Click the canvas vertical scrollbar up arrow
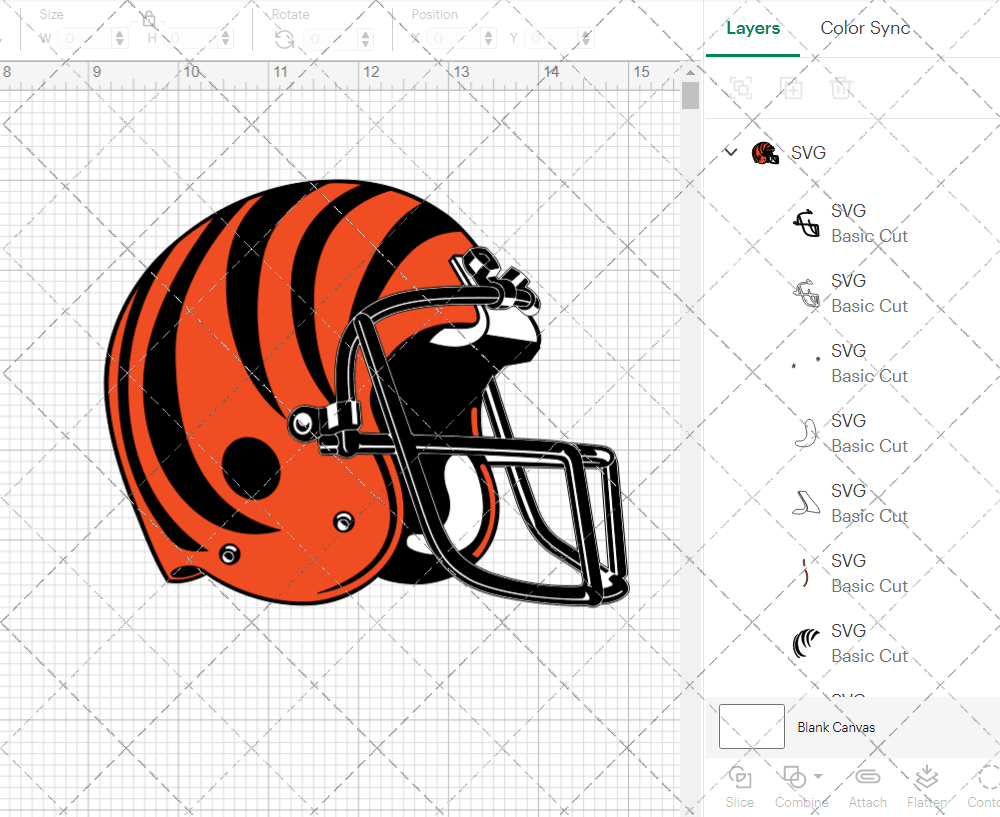Image resolution: width=1000 pixels, height=817 pixels. pos(690,71)
